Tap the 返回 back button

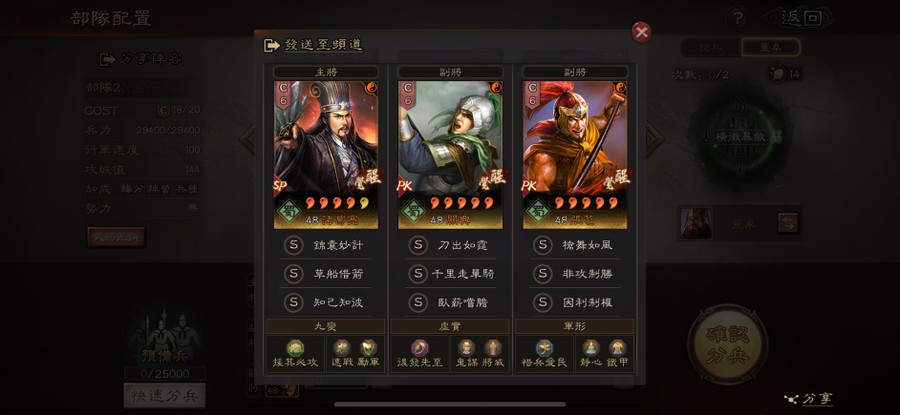click(800, 18)
